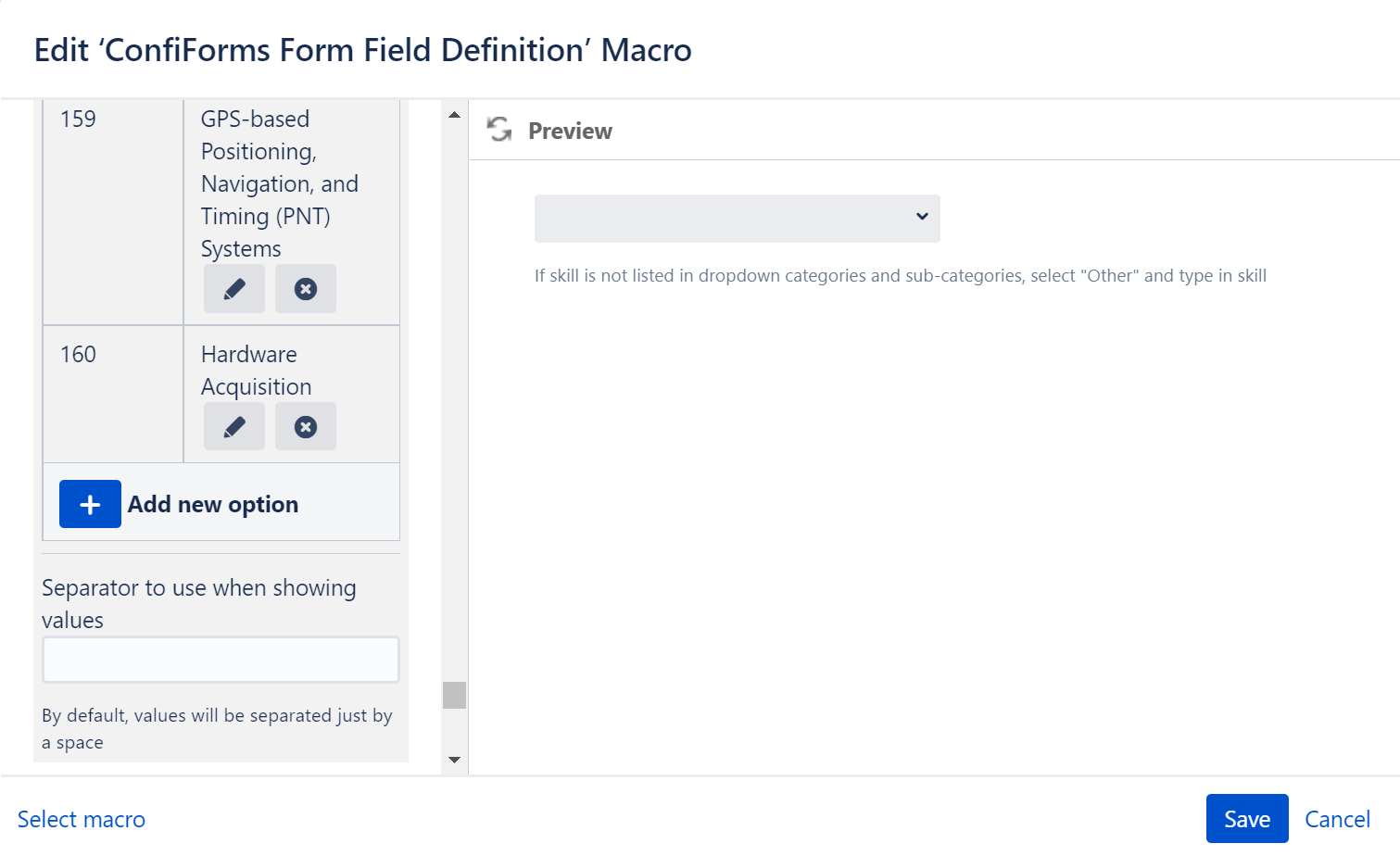The height and width of the screenshot is (856, 1400).
Task: Click the Preview panel header
Action: [570, 131]
